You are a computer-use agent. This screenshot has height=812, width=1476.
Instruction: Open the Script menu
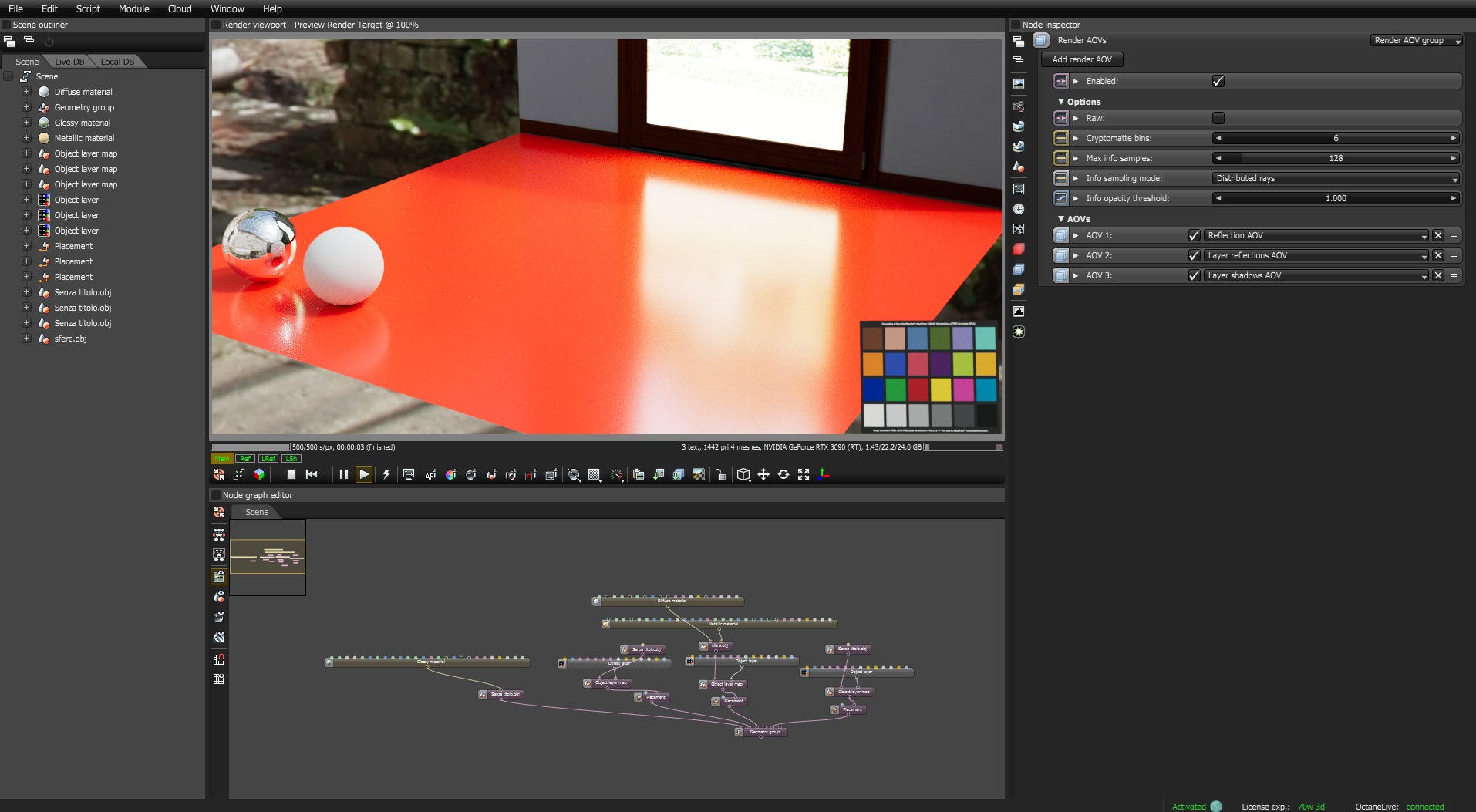[88, 8]
